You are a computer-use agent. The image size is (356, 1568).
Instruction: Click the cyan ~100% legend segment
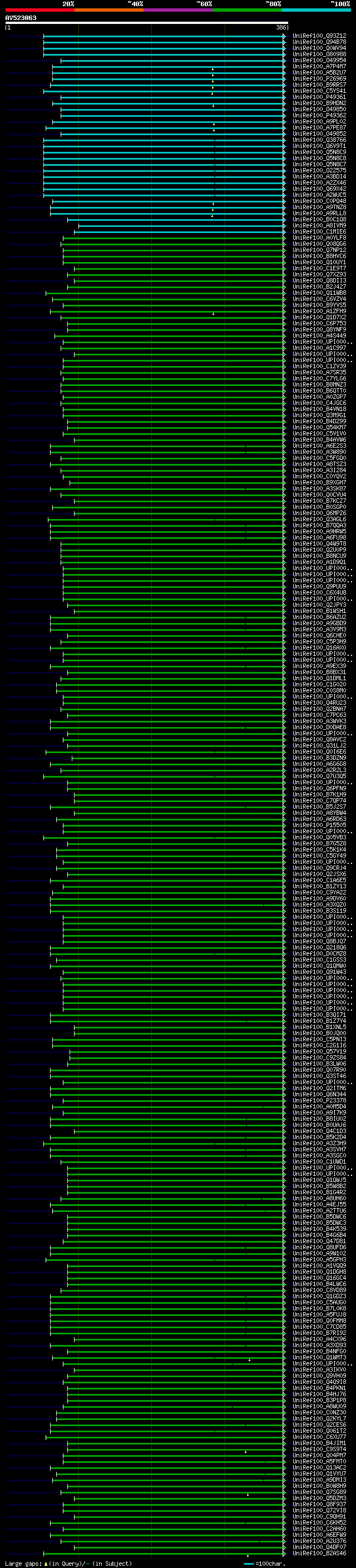317,11
